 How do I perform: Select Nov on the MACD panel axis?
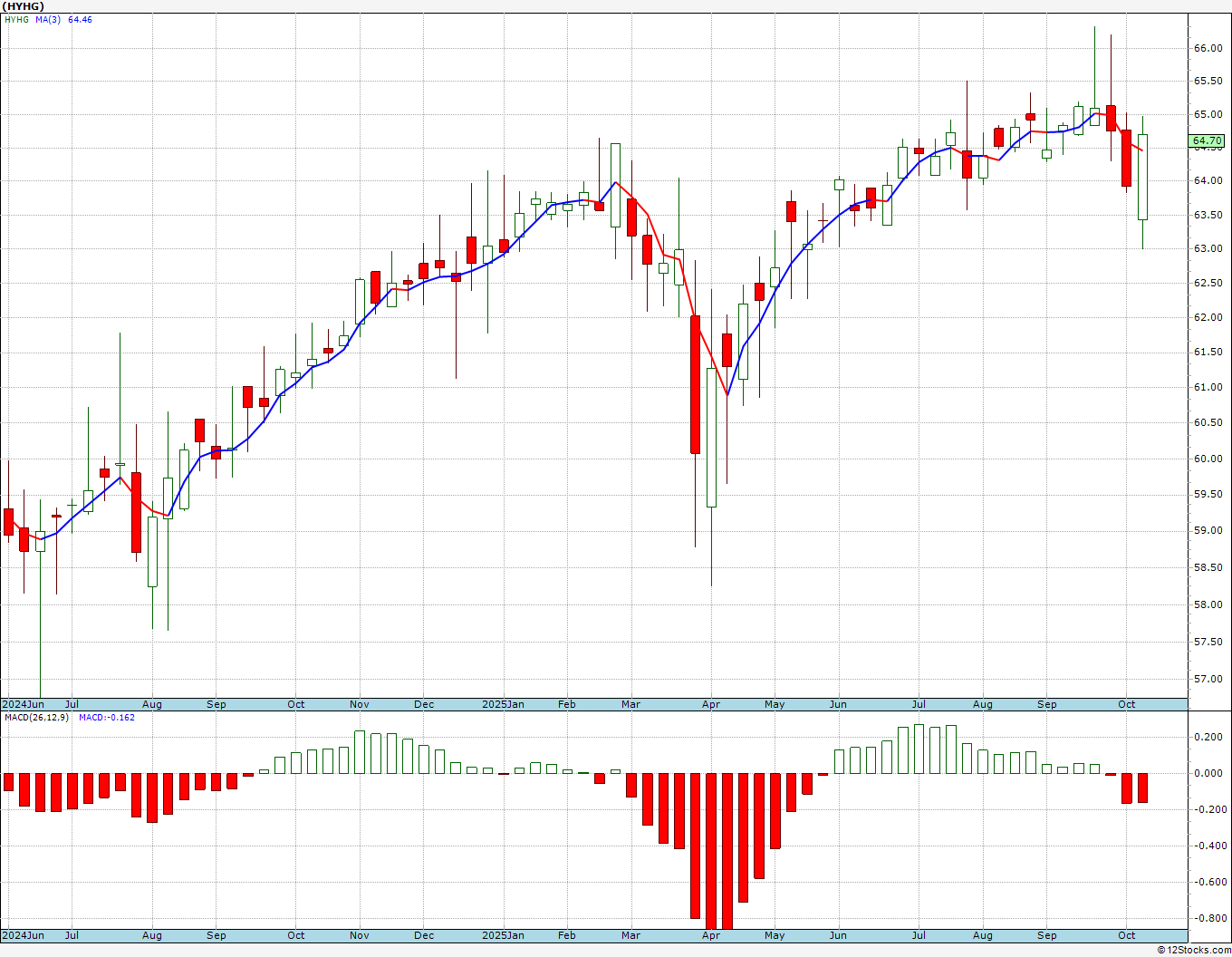pos(360,935)
